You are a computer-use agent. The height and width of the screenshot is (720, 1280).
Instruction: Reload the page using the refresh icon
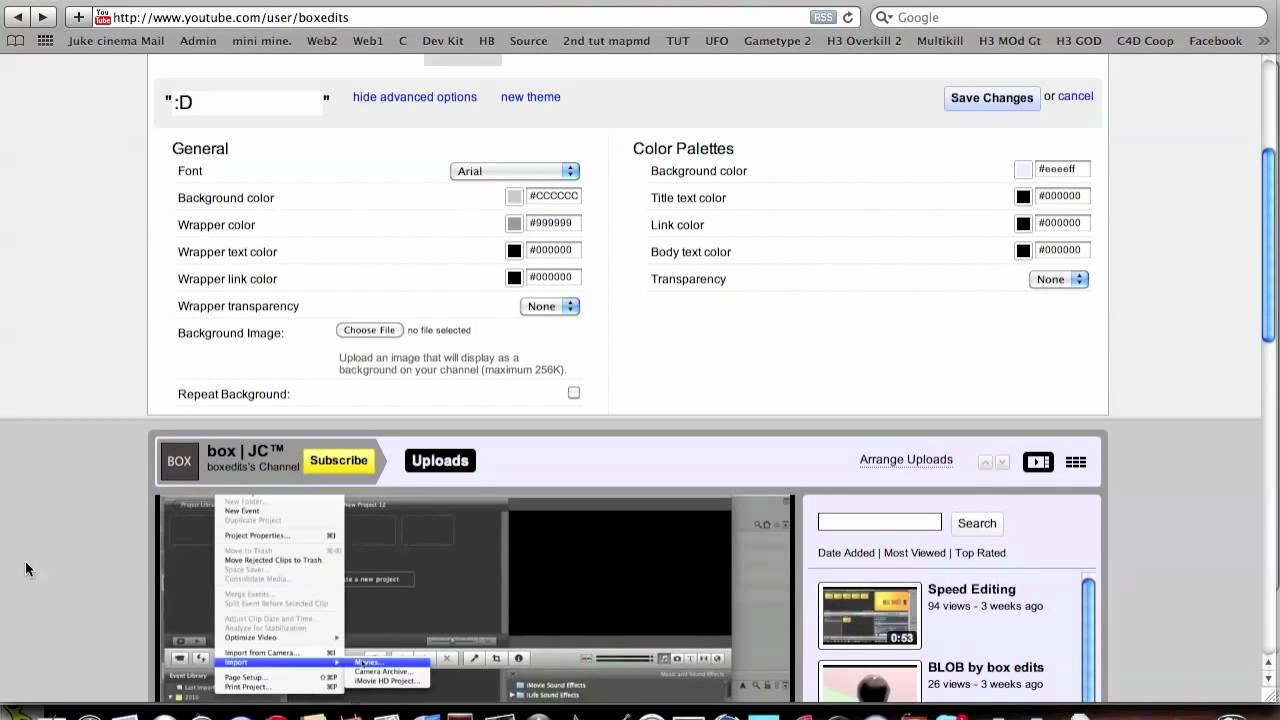pyautogui.click(x=848, y=17)
